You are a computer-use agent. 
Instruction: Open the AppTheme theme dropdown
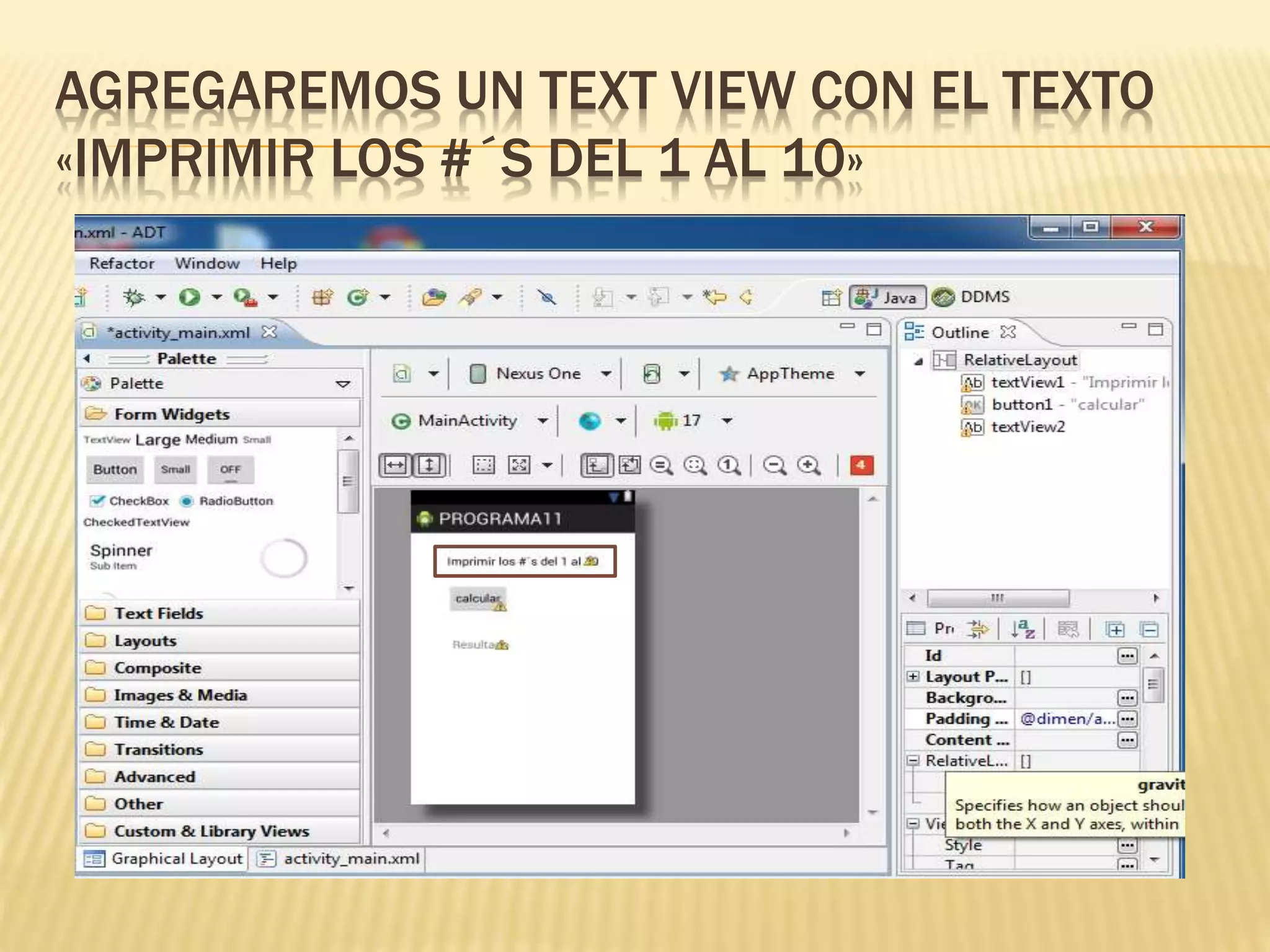tap(792, 374)
